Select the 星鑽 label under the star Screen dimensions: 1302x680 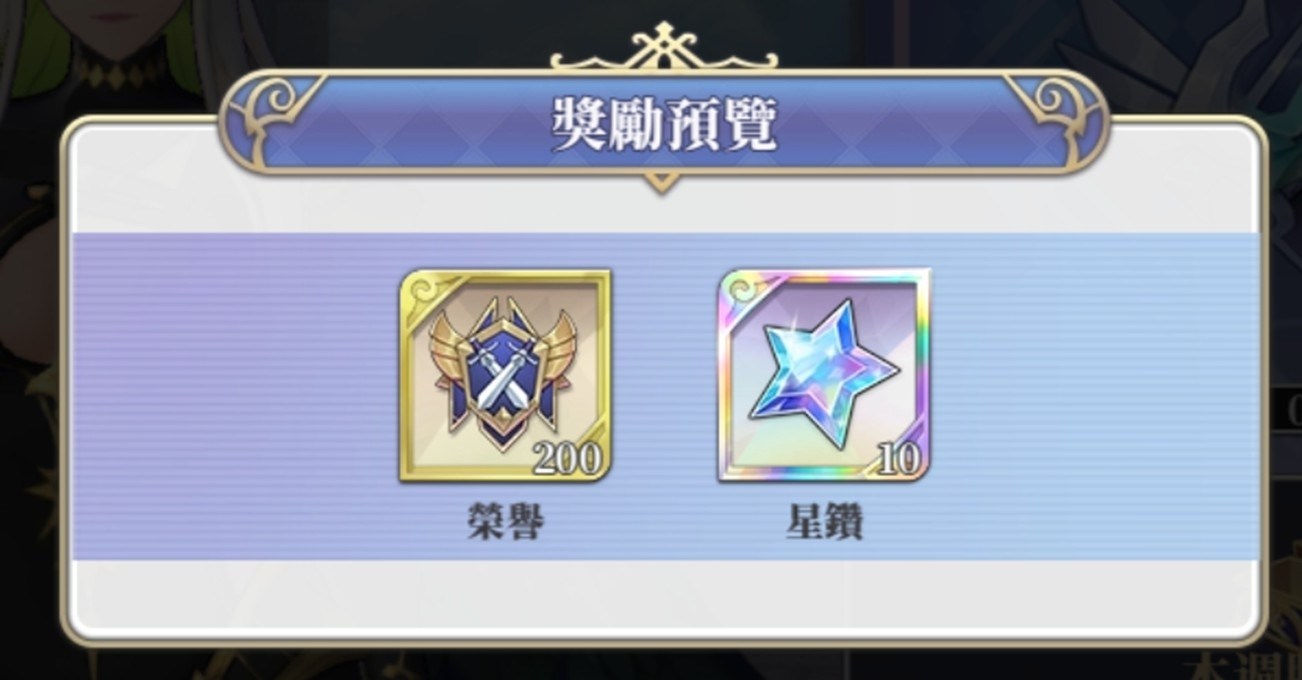823,521
